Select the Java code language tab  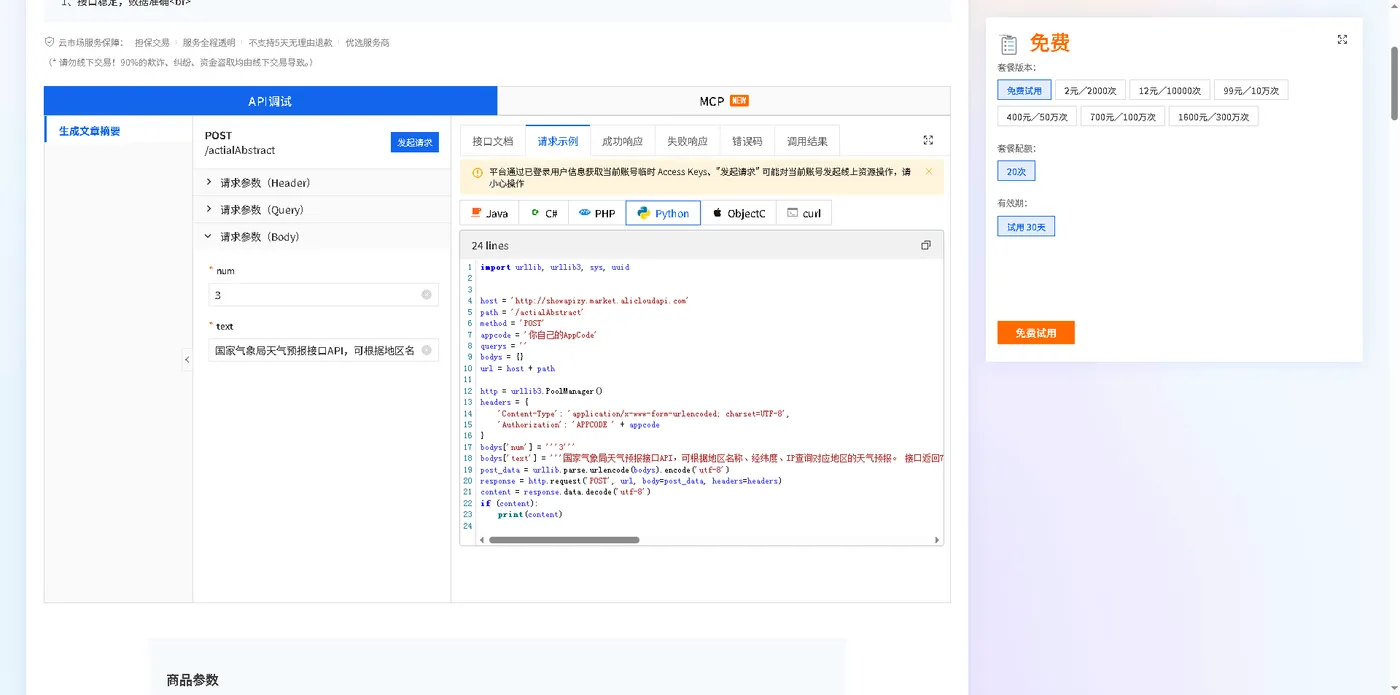point(489,213)
